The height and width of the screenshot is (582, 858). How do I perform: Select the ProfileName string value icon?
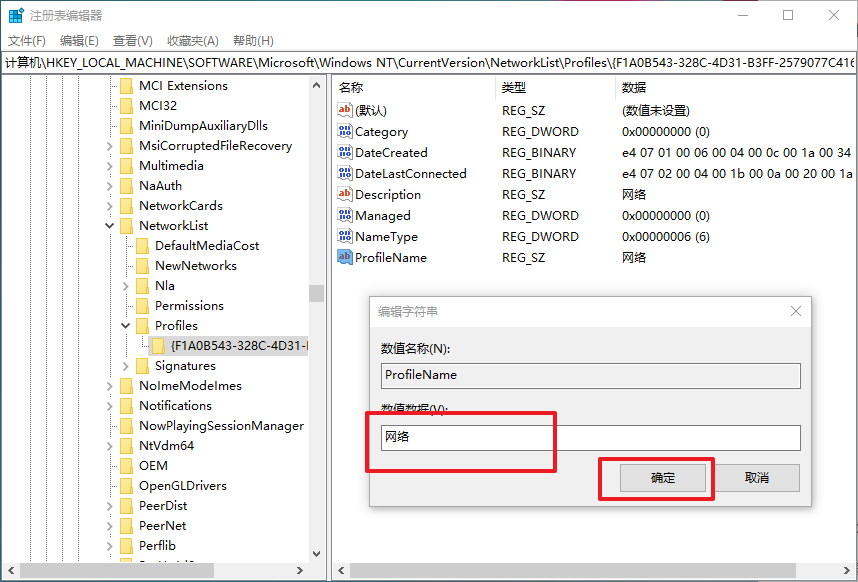pos(346,258)
